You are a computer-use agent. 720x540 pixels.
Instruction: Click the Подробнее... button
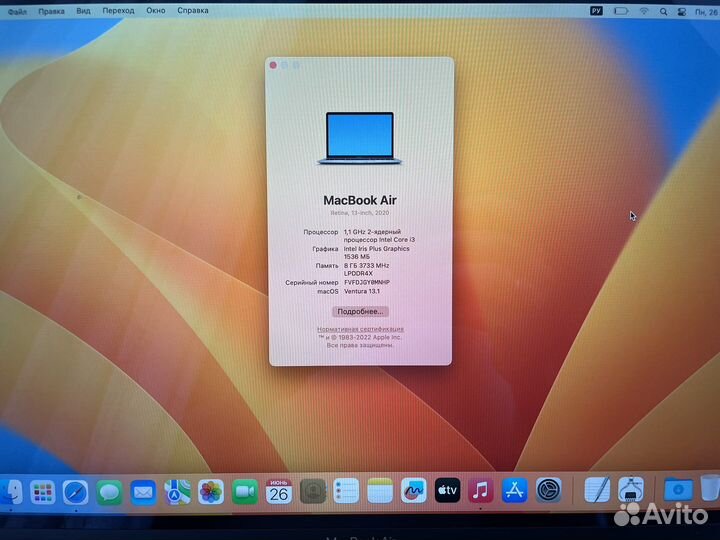[360, 311]
